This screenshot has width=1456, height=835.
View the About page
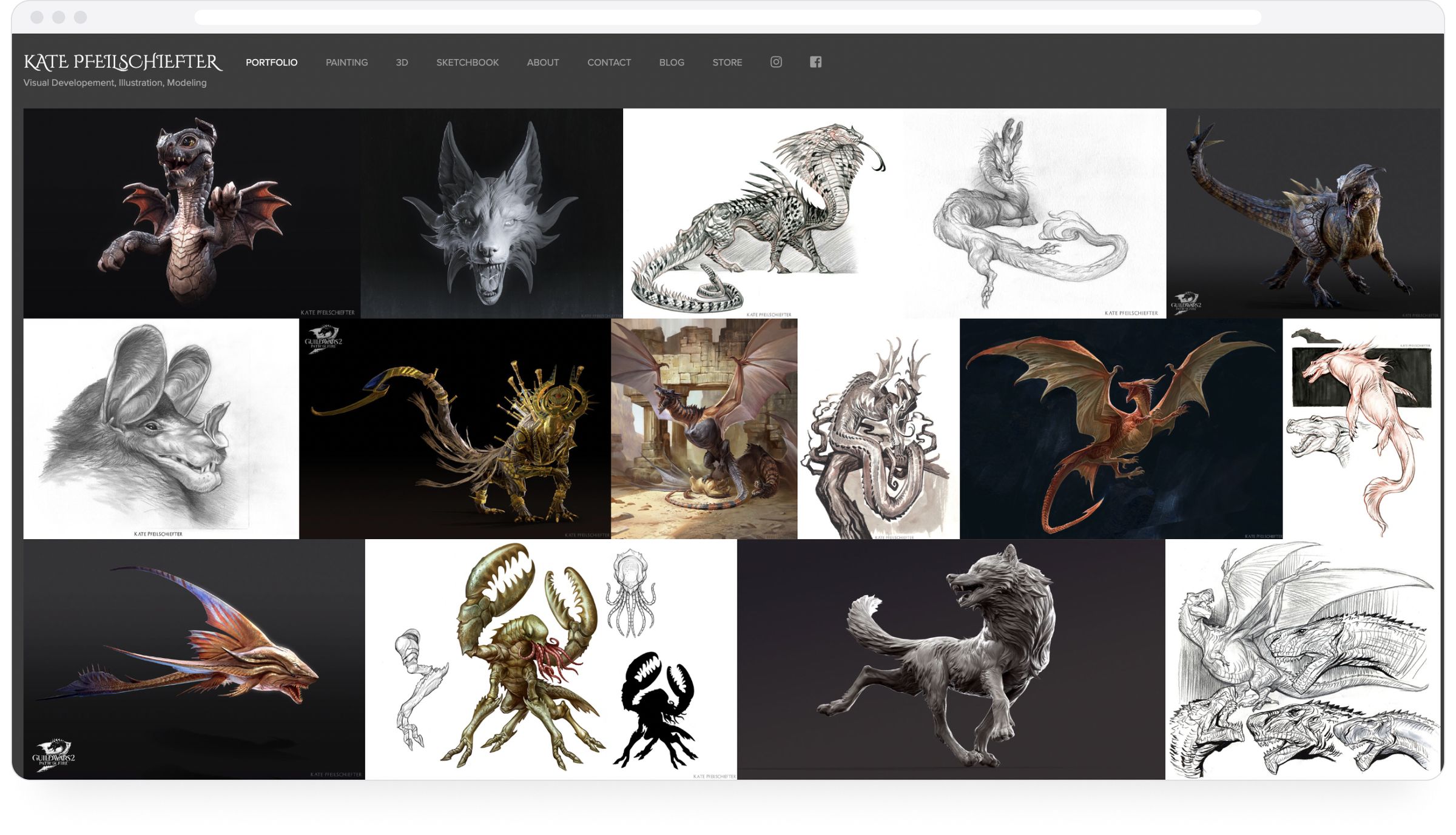point(543,62)
